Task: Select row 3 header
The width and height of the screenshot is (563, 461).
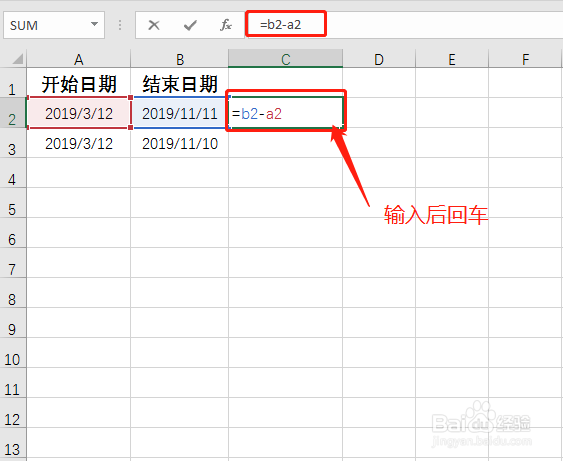Action: click(13, 143)
